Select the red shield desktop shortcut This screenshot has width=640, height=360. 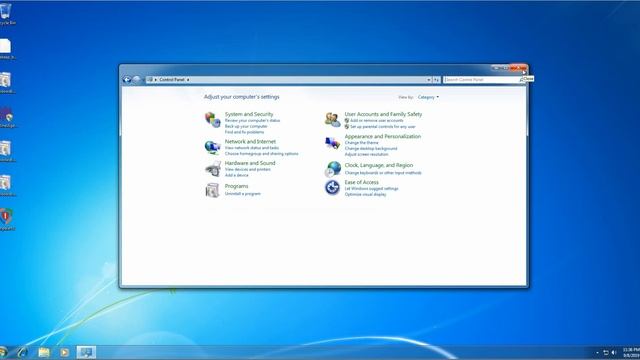tap(6, 219)
